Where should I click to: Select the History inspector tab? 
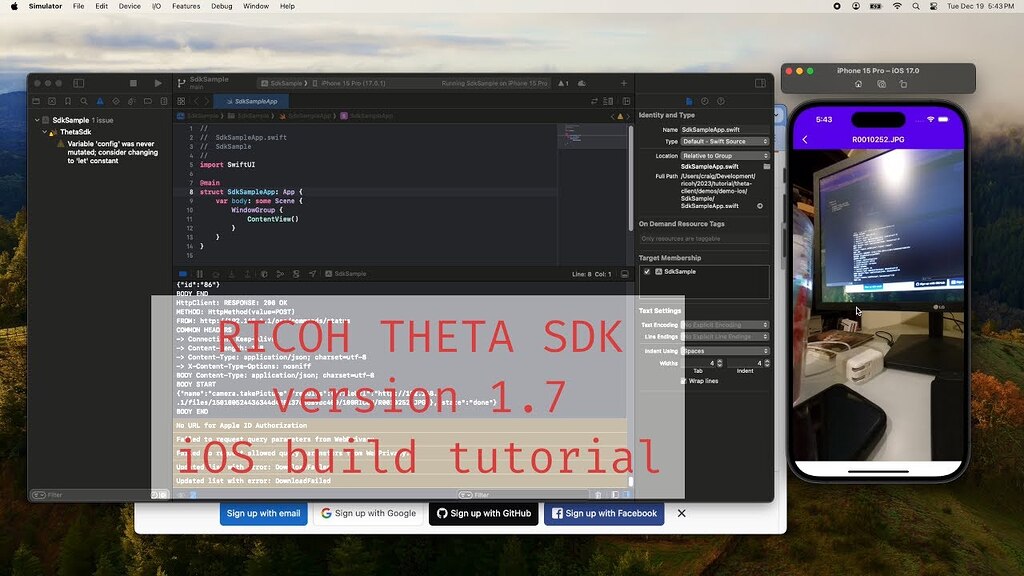[705, 101]
